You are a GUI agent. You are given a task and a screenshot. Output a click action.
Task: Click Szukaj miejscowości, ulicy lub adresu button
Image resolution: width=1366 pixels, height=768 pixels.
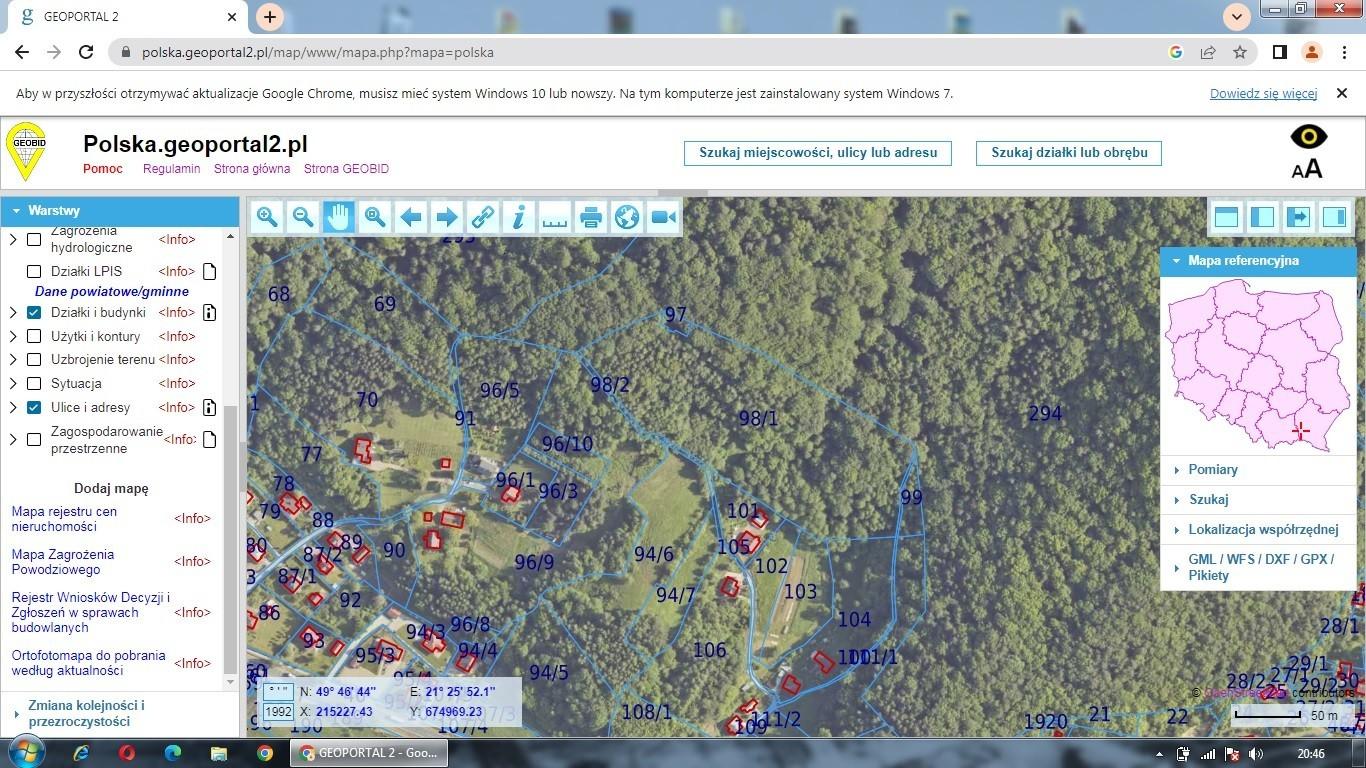(x=818, y=153)
